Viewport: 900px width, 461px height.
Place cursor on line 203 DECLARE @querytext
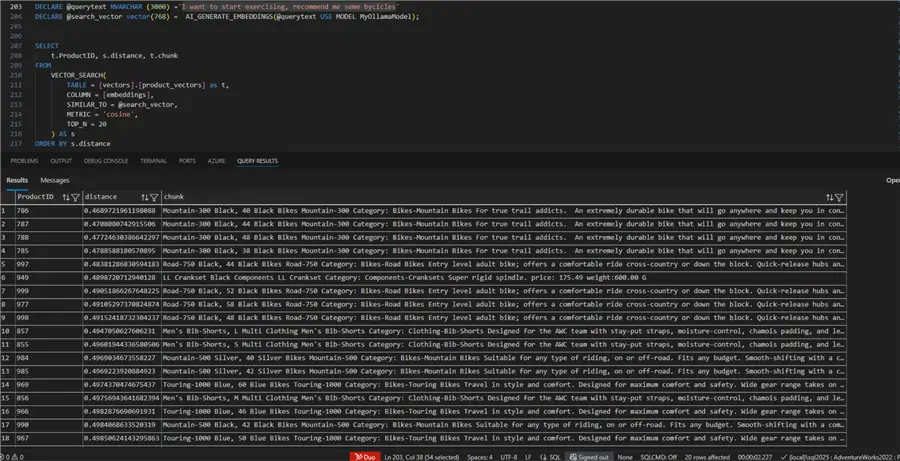click(217, 6)
